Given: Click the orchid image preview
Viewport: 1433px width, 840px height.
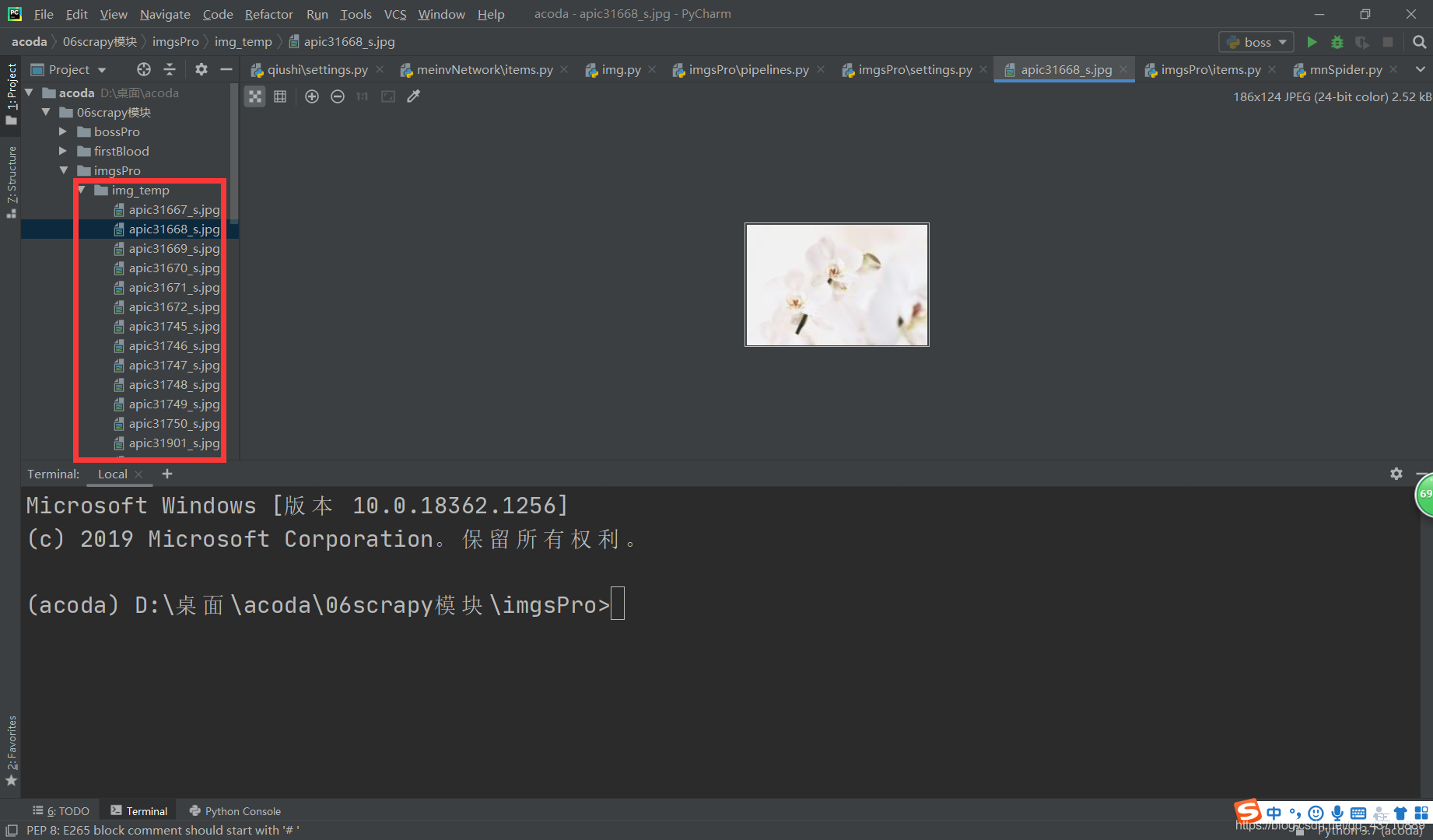Looking at the screenshot, I should coord(837,285).
